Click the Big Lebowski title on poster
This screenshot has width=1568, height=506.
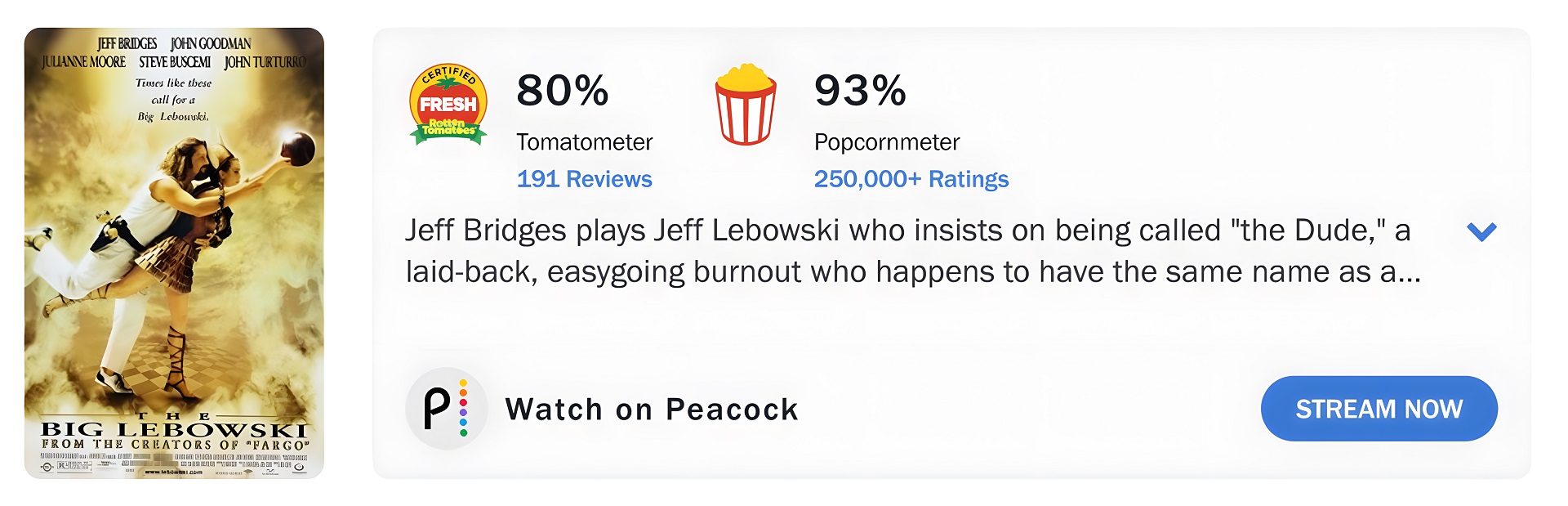pos(174,428)
